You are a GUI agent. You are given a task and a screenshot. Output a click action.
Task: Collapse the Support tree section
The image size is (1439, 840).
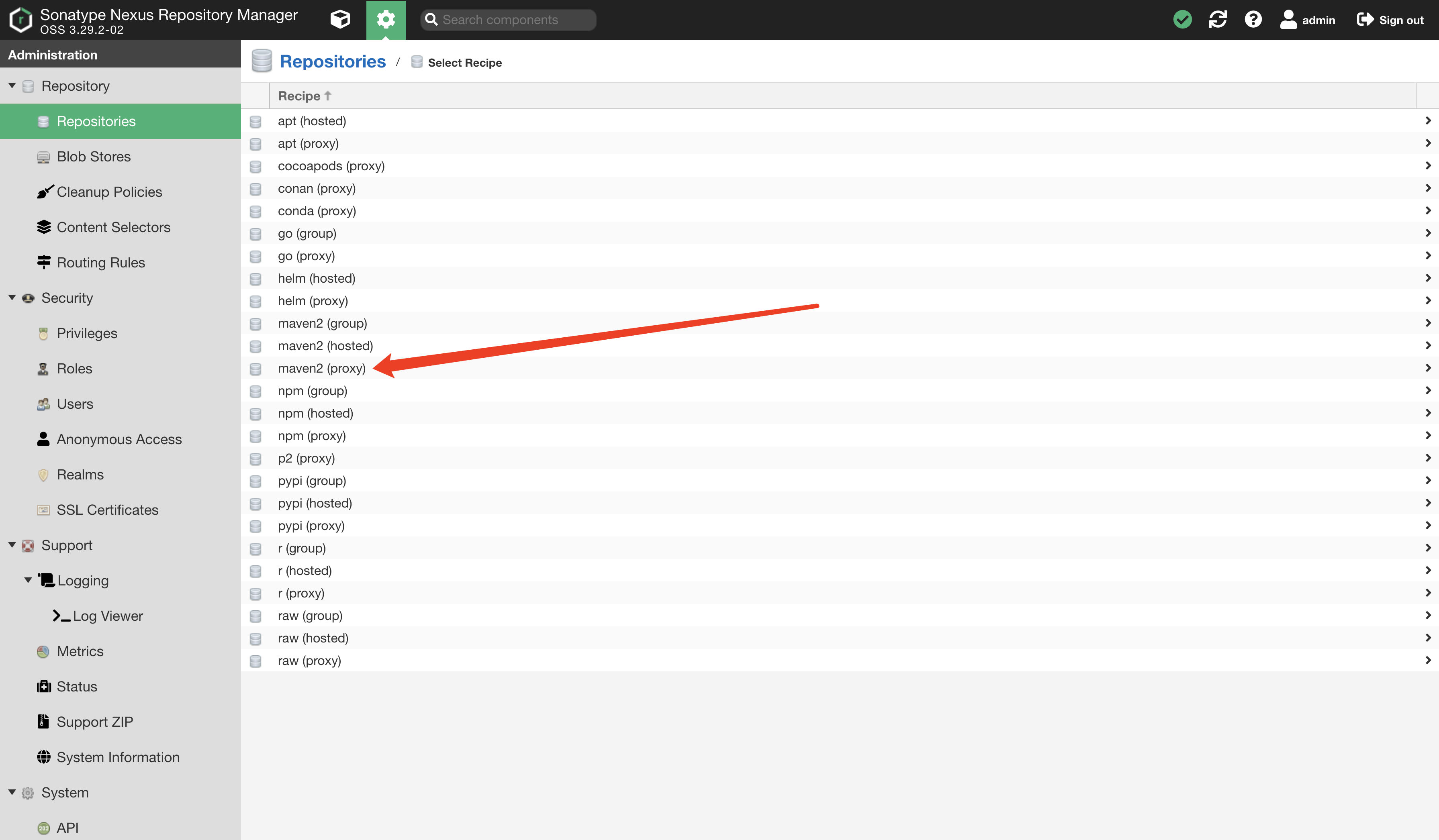point(12,544)
